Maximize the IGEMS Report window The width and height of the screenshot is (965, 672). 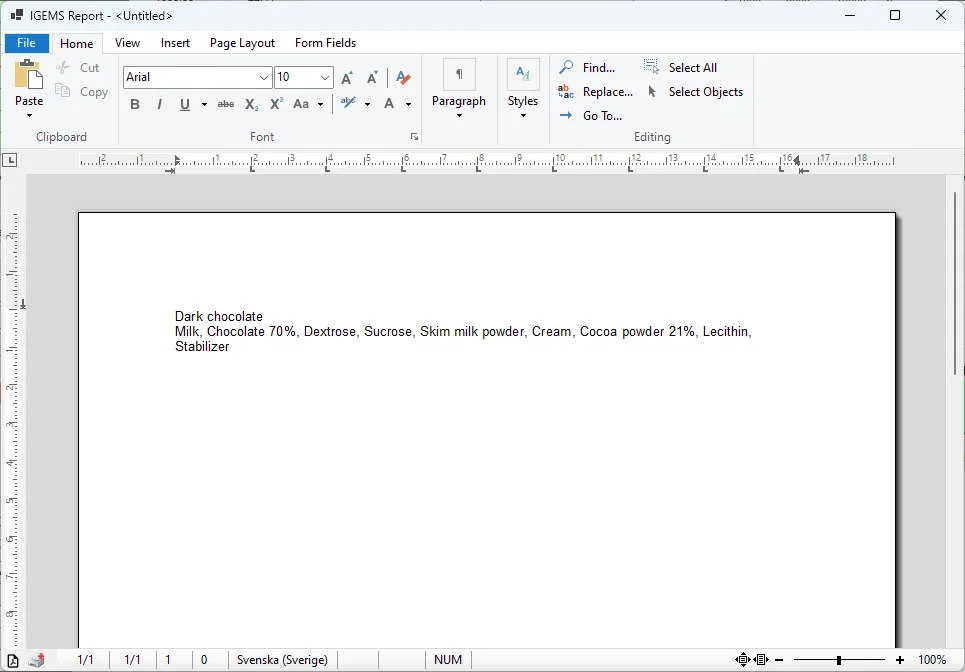[x=895, y=15]
